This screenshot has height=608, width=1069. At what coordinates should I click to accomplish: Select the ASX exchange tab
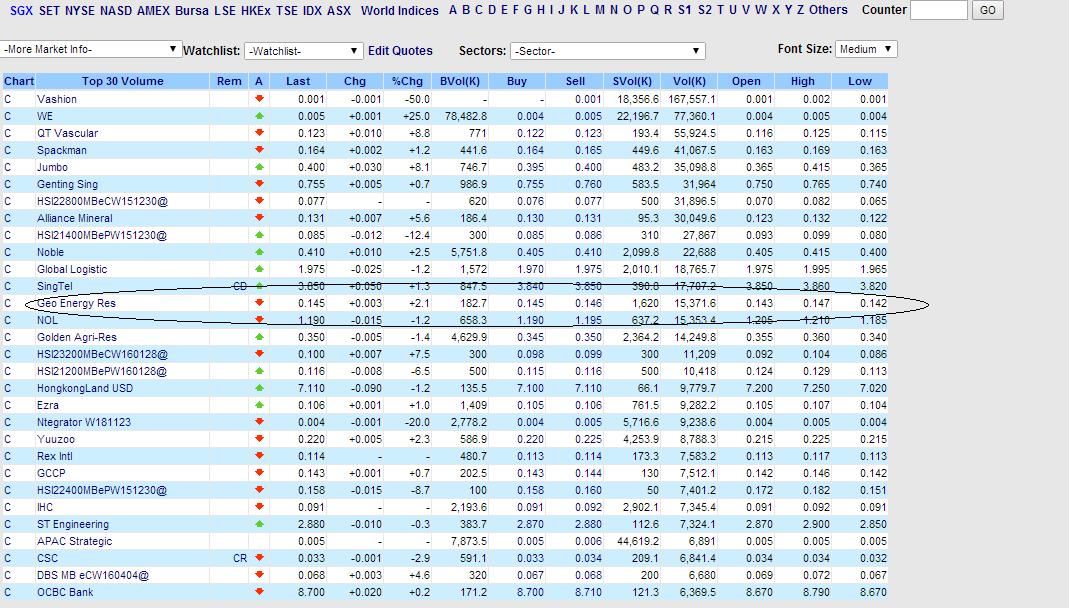pyautogui.click(x=339, y=10)
